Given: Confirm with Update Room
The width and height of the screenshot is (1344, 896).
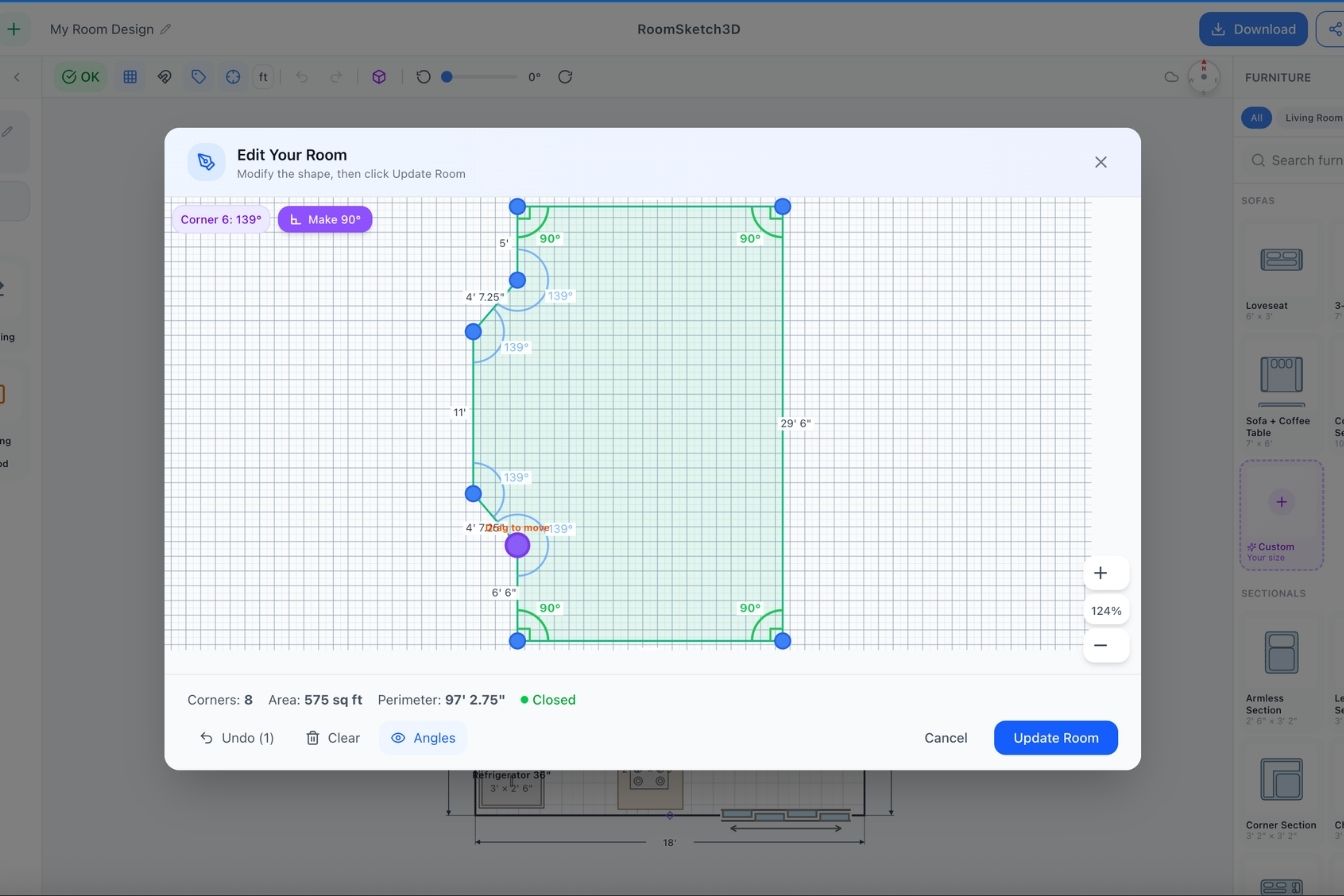Looking at the screenshot, I should point(1055,738).
